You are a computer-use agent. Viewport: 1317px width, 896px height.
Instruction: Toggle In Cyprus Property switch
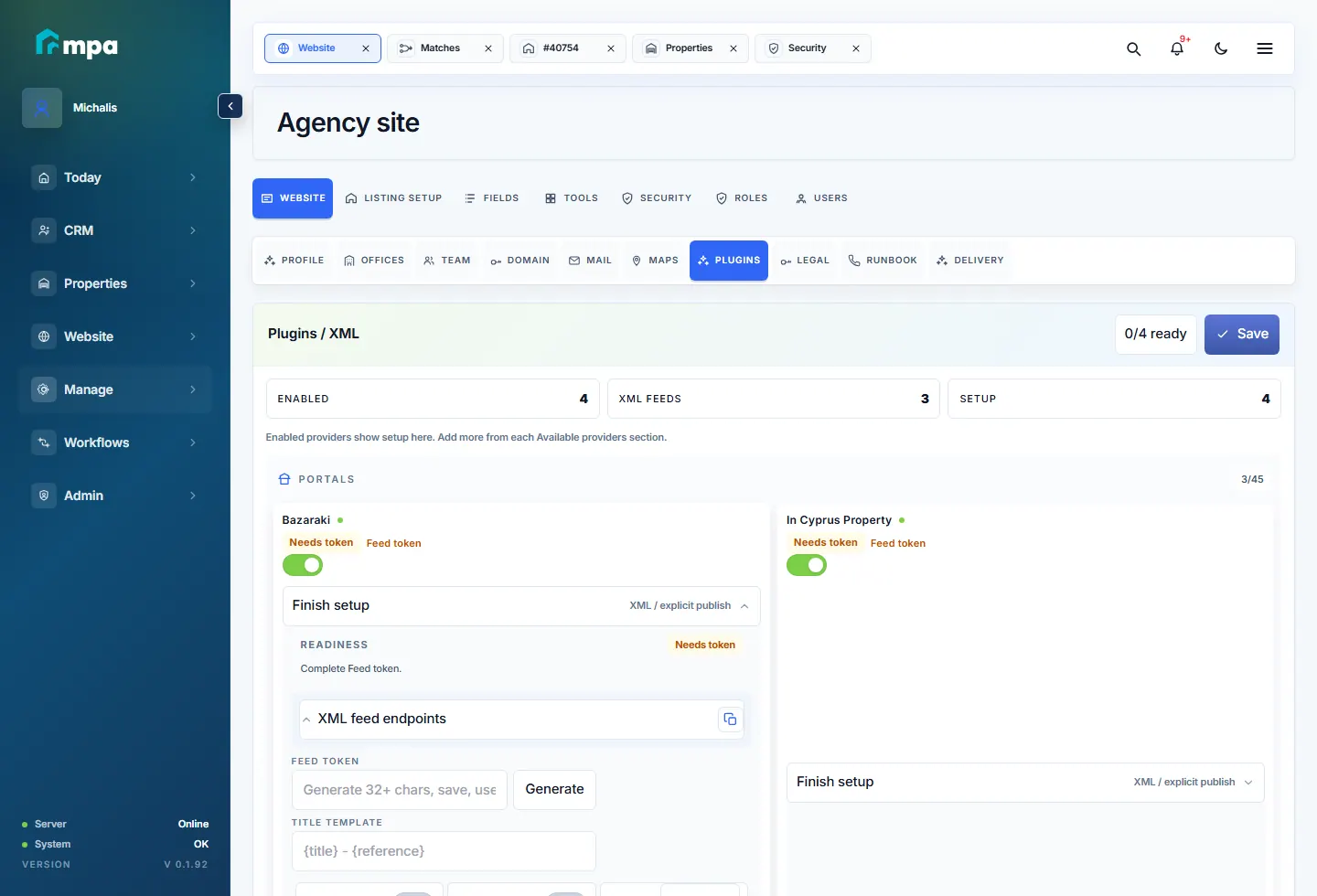[x=807, y=565]
